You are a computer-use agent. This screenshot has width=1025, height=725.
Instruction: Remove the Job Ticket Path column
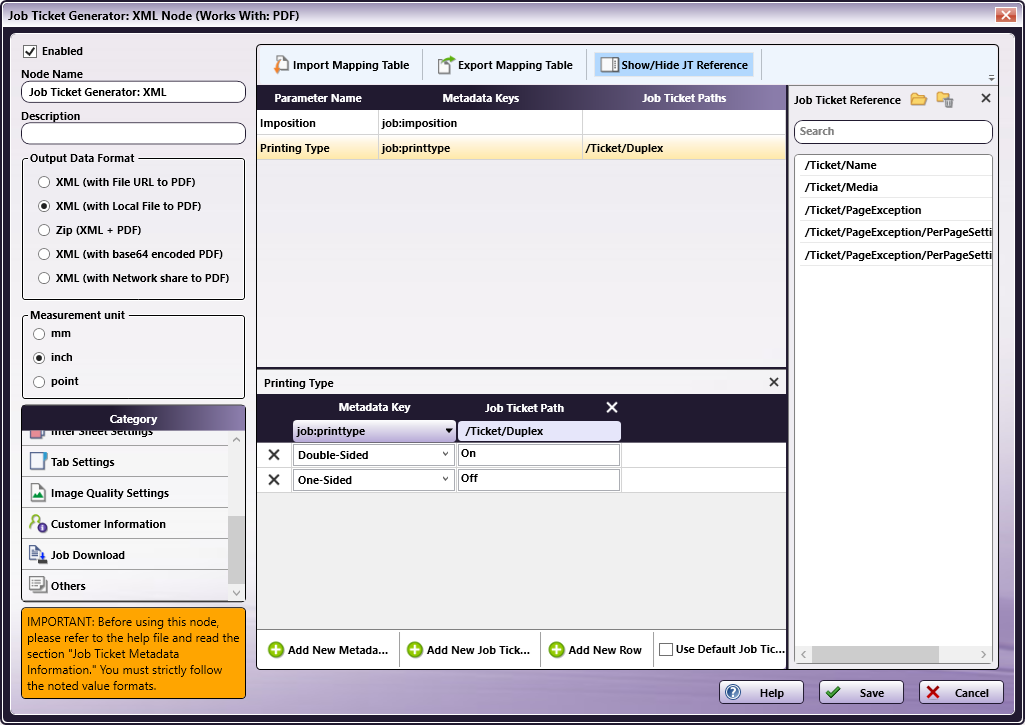(612, 407)
